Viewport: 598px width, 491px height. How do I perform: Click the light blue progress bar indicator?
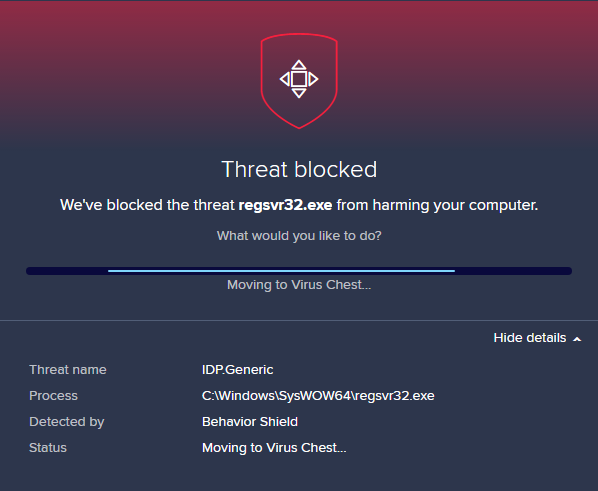click(281, 271)
